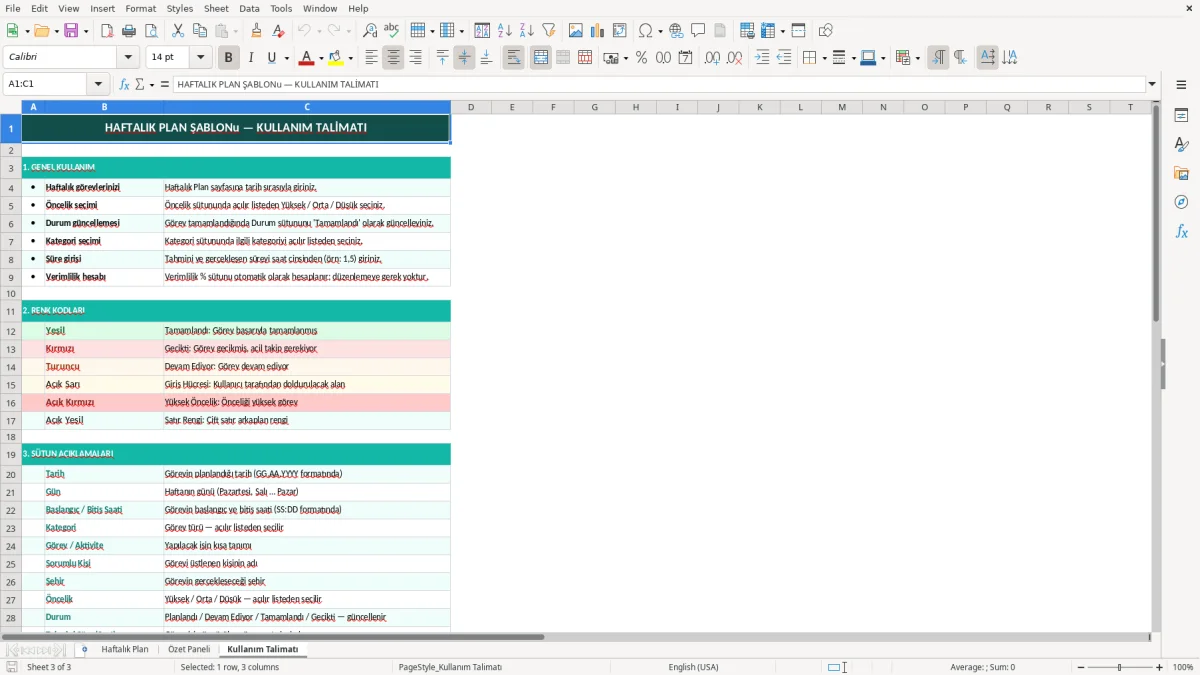Switch to Özet Paneli sheet tab
The width and height of the screenshot is (1200, 675).
[189, 649]
